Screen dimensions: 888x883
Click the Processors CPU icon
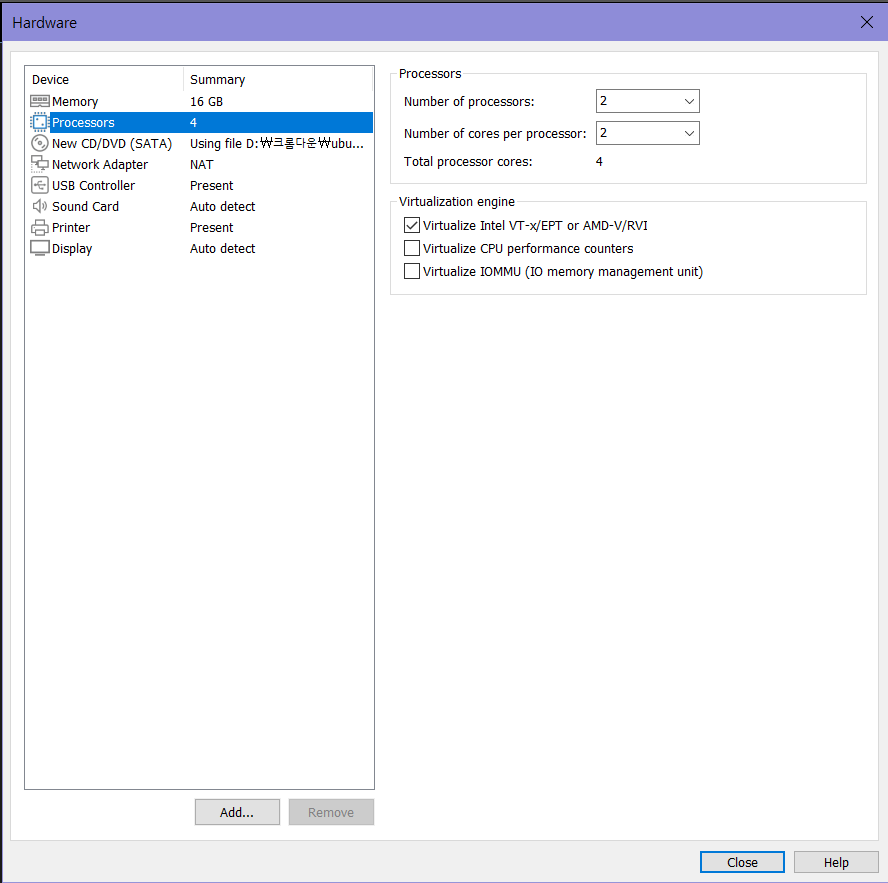[x=40, y=122]
